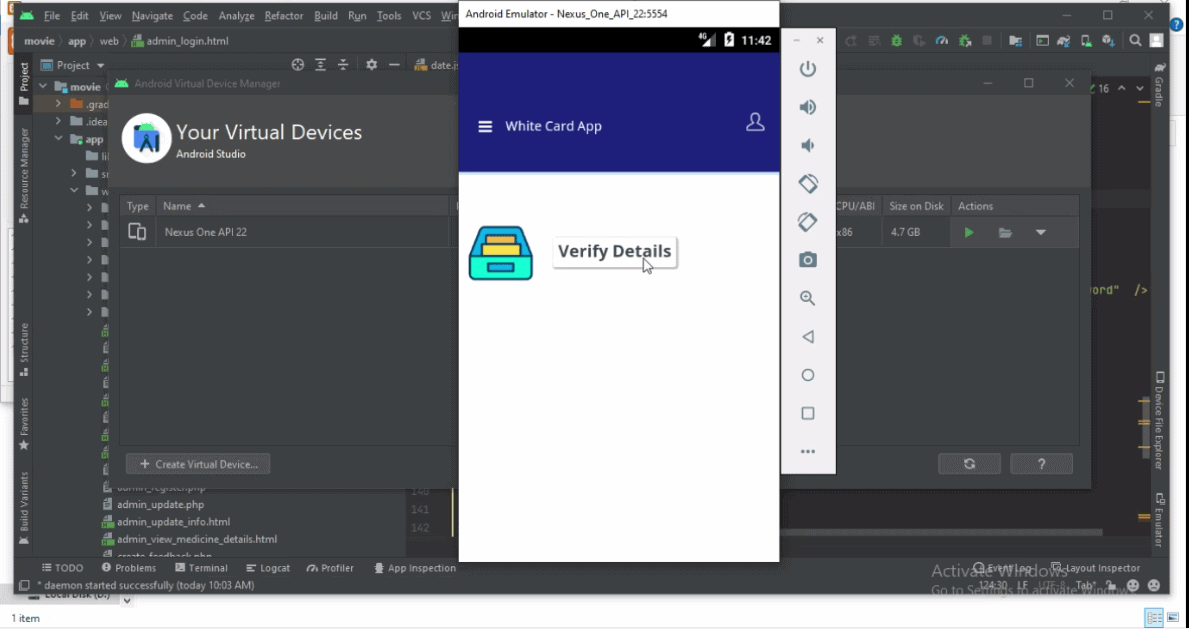Take a screenshot using the camera icon
The image size is (1189, 629).
click(808, 260)
